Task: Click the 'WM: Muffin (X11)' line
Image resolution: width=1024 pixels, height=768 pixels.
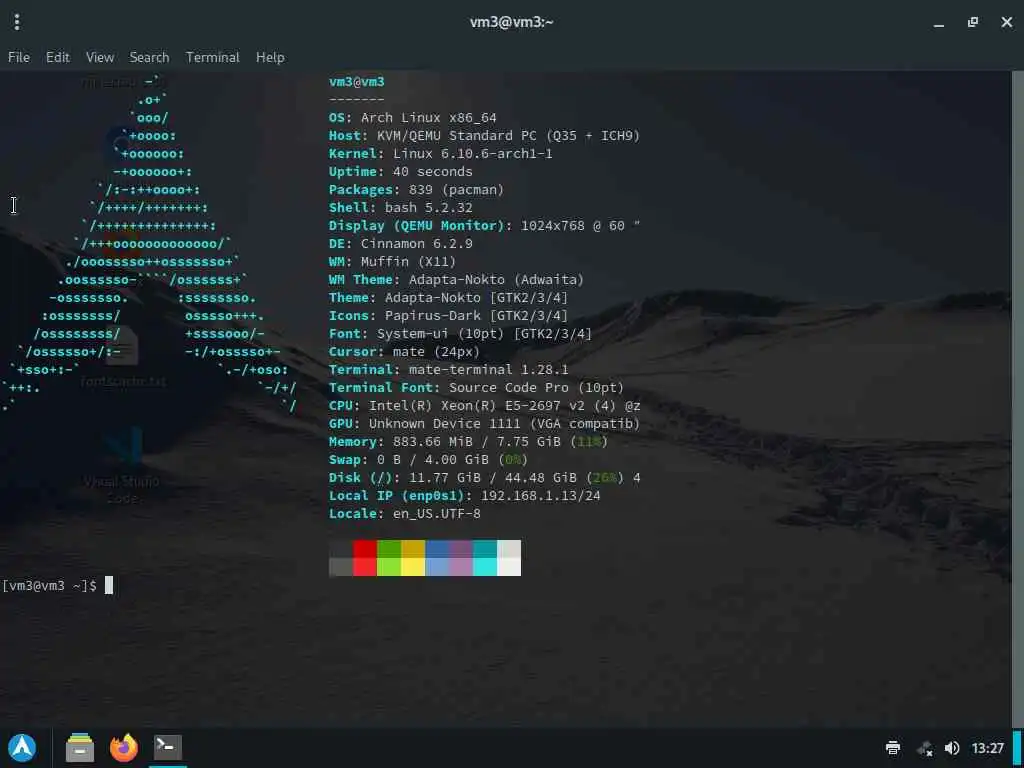Action: coord(392,261)
